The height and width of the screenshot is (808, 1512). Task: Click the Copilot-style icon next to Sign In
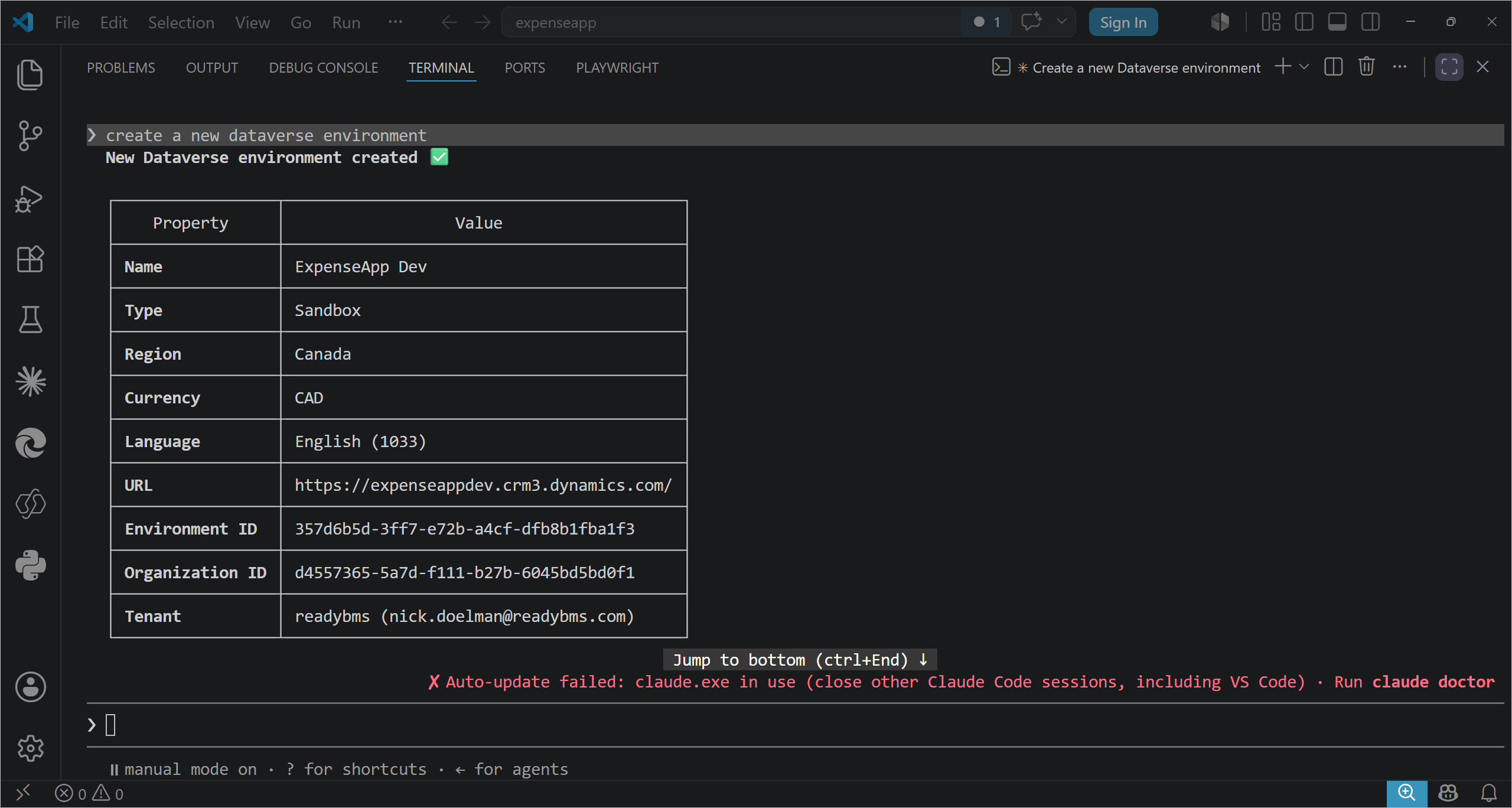point(1220,22)
